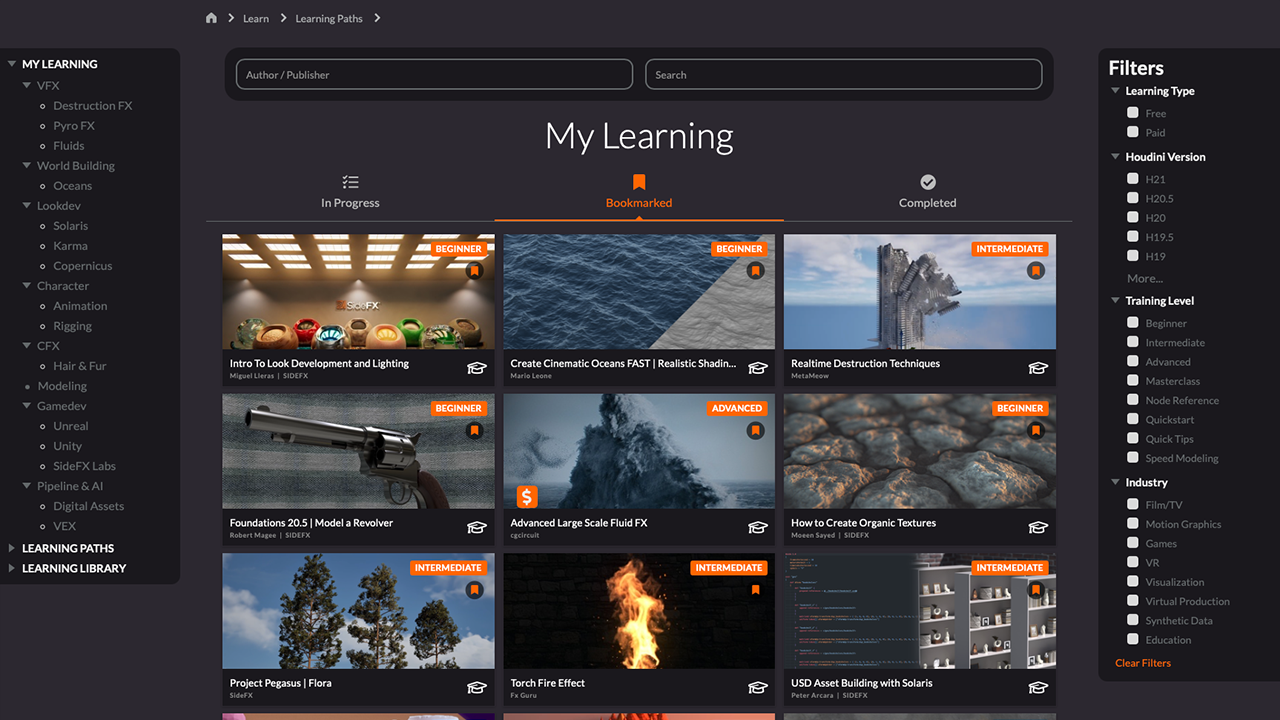Enable the Free learning type checkbox
Image resolution: width=1280 pixels, height=720 pixels.
[x=1133, y=113]
